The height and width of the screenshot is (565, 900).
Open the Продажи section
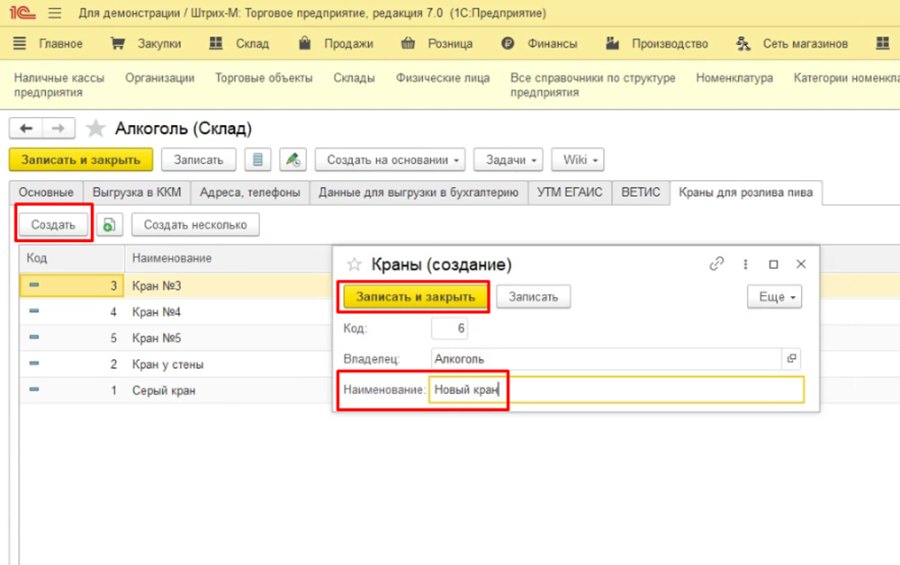click(x=336, y=44)
